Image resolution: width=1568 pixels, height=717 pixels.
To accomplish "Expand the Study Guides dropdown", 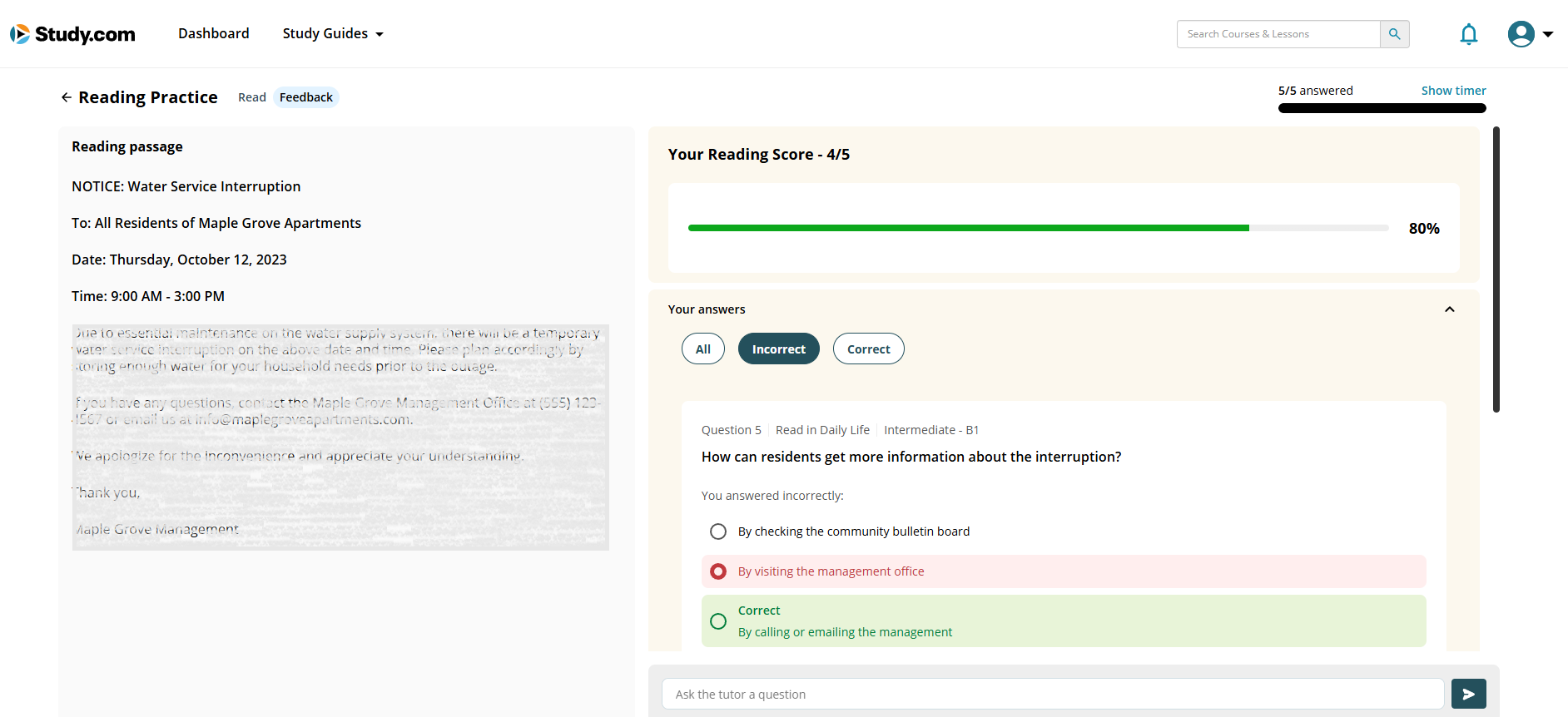I will click(x=332, y=34).
